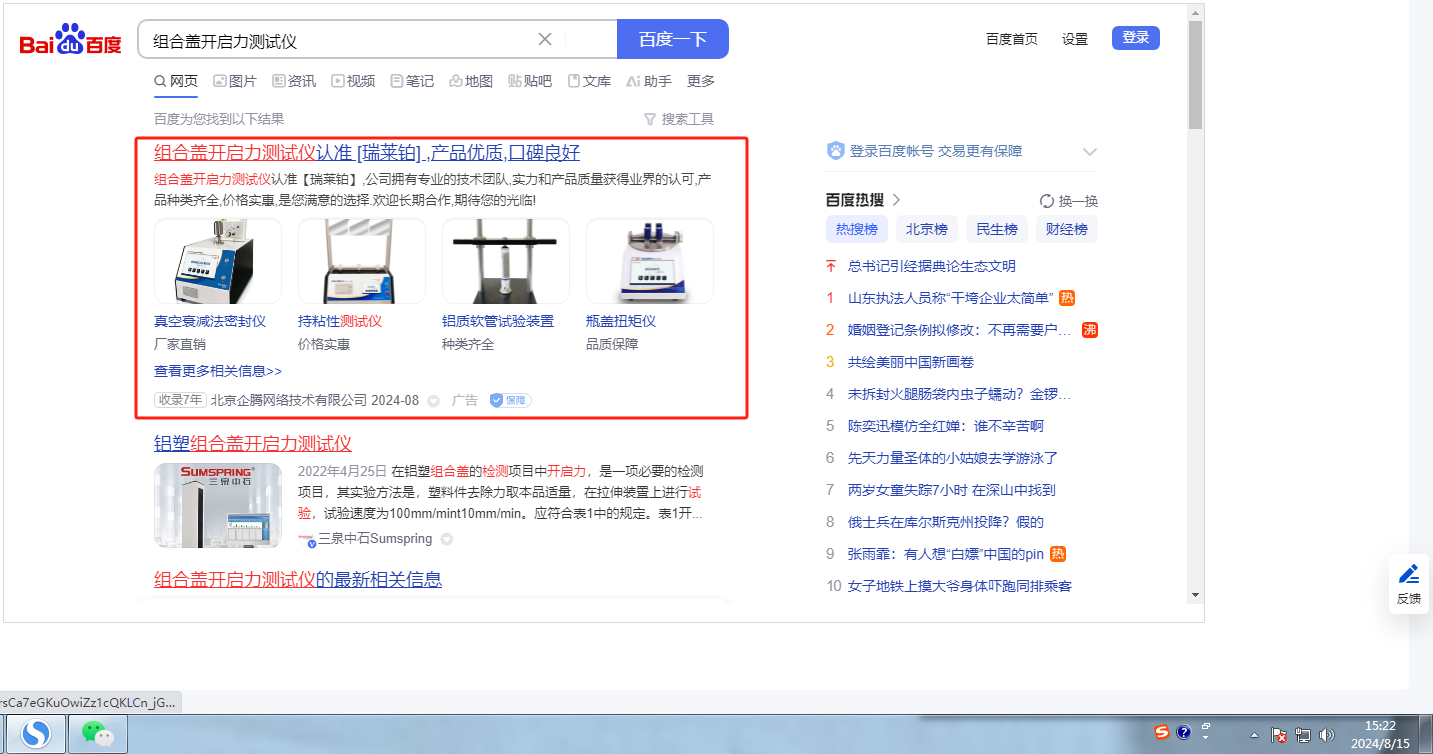Open the language bar options arrow
The width and height of the screenshot is (1433, 754).
pos(1206,738)
